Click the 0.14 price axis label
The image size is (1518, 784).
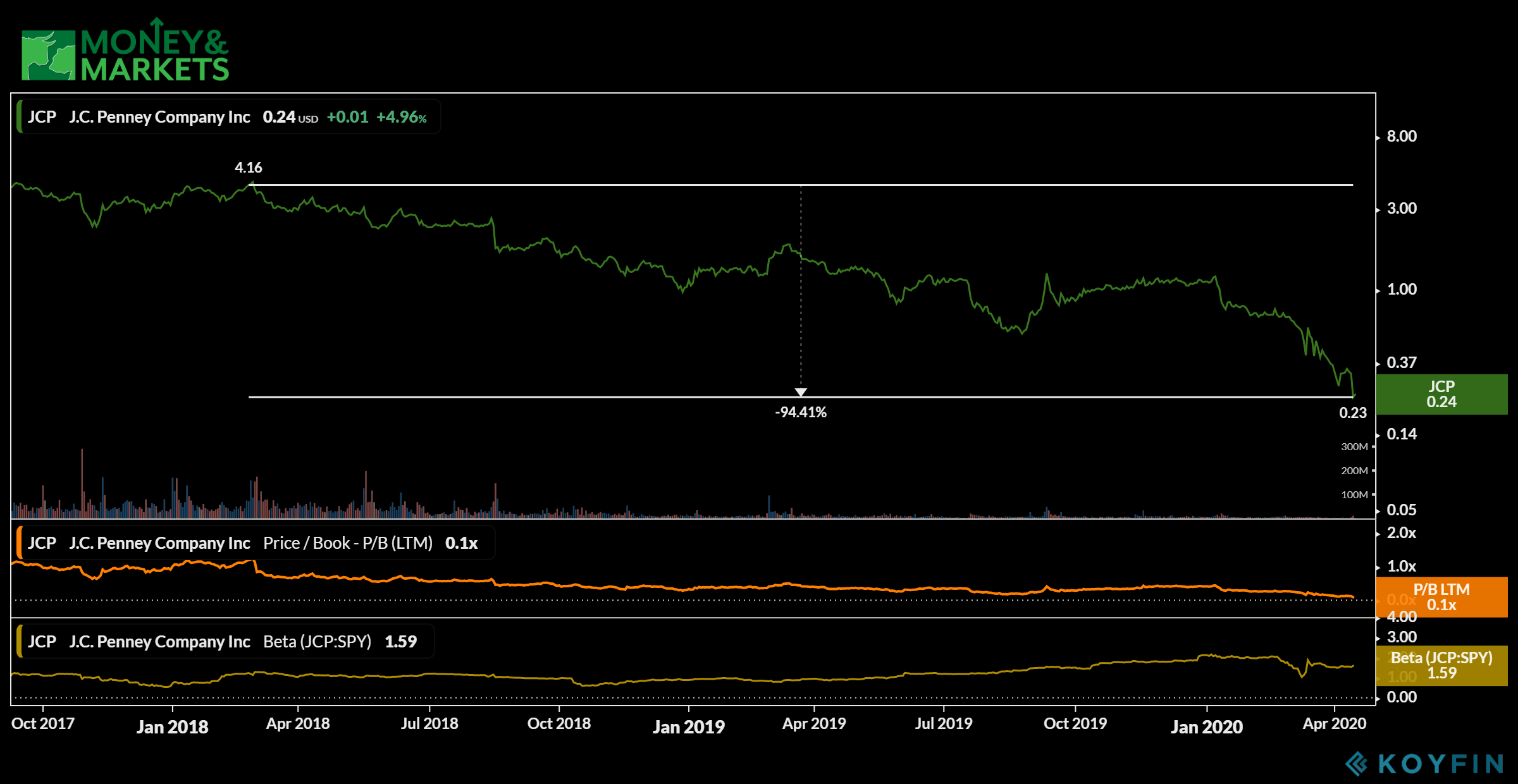point(1402,434)
